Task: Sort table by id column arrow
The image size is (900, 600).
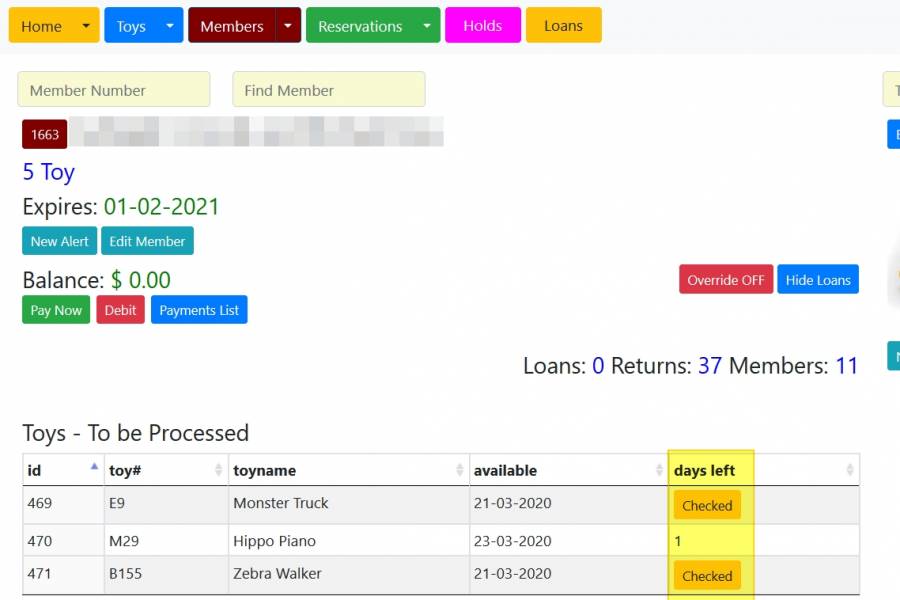Action: (x=95, y=469)
